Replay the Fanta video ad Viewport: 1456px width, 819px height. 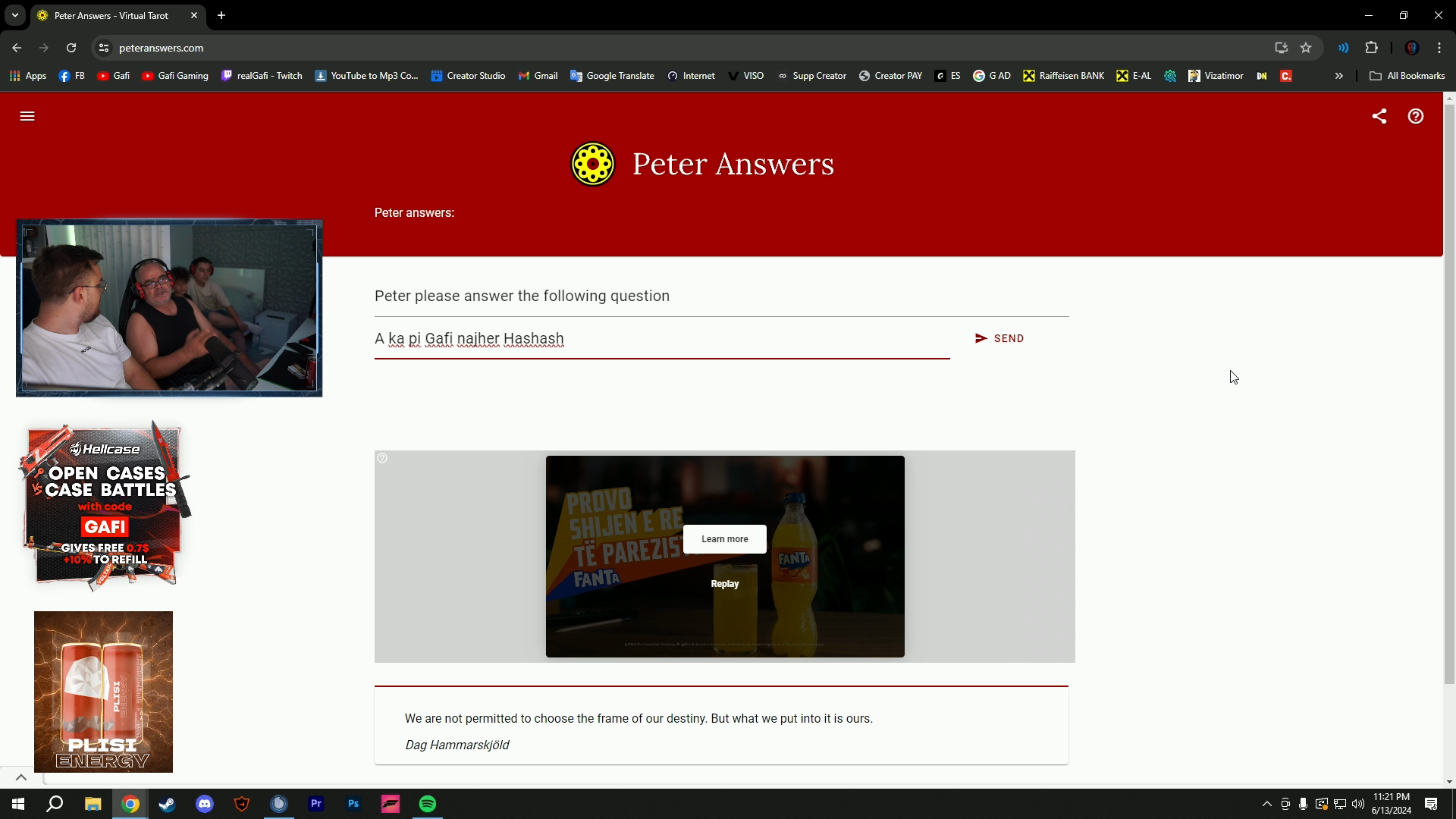tap(725, 584)
